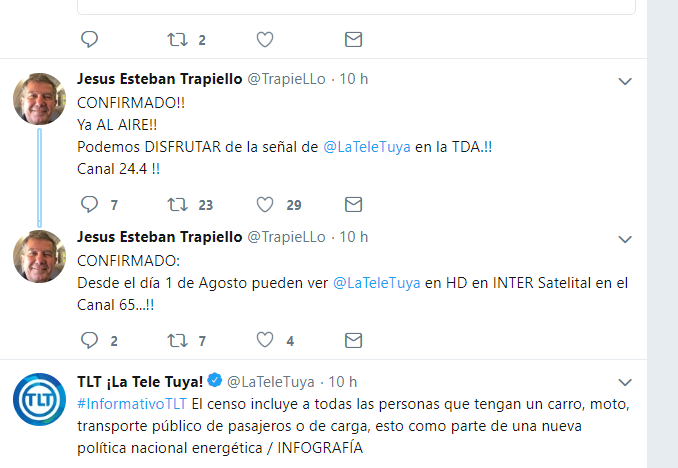
Task: Reply to the INTER Satelital tweet
Action: point(89,340)
